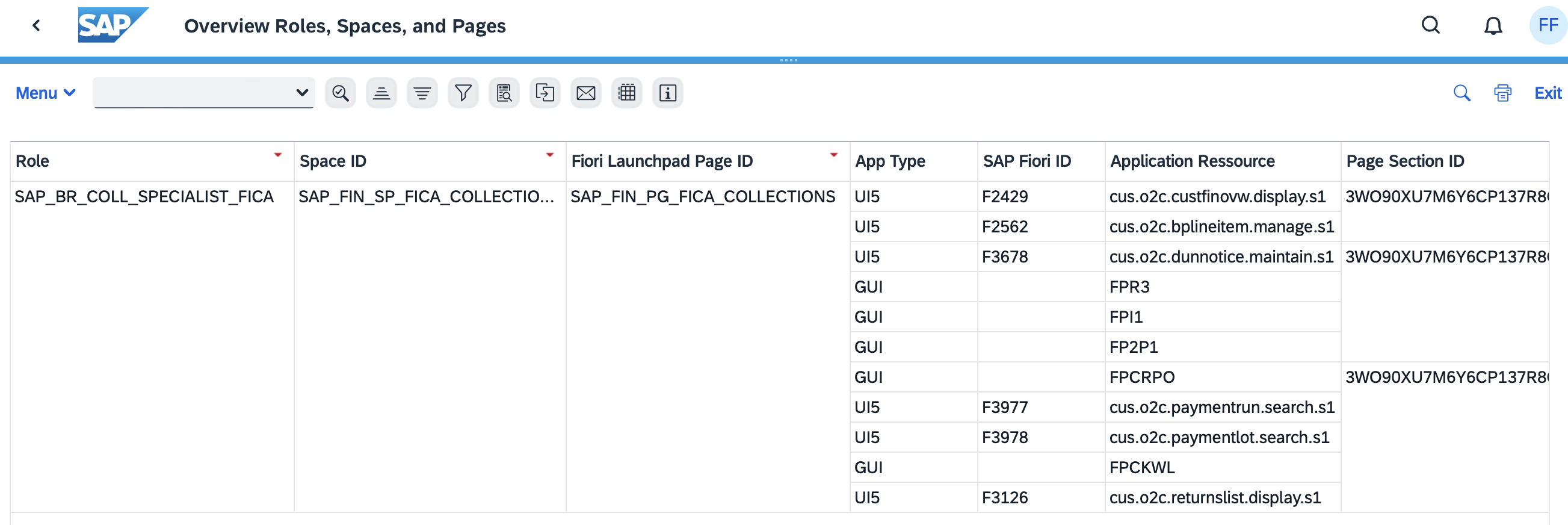Viewport: 1568px width, 525px height.
Task: Open the Menu dropdown
Action: point(46,93)
